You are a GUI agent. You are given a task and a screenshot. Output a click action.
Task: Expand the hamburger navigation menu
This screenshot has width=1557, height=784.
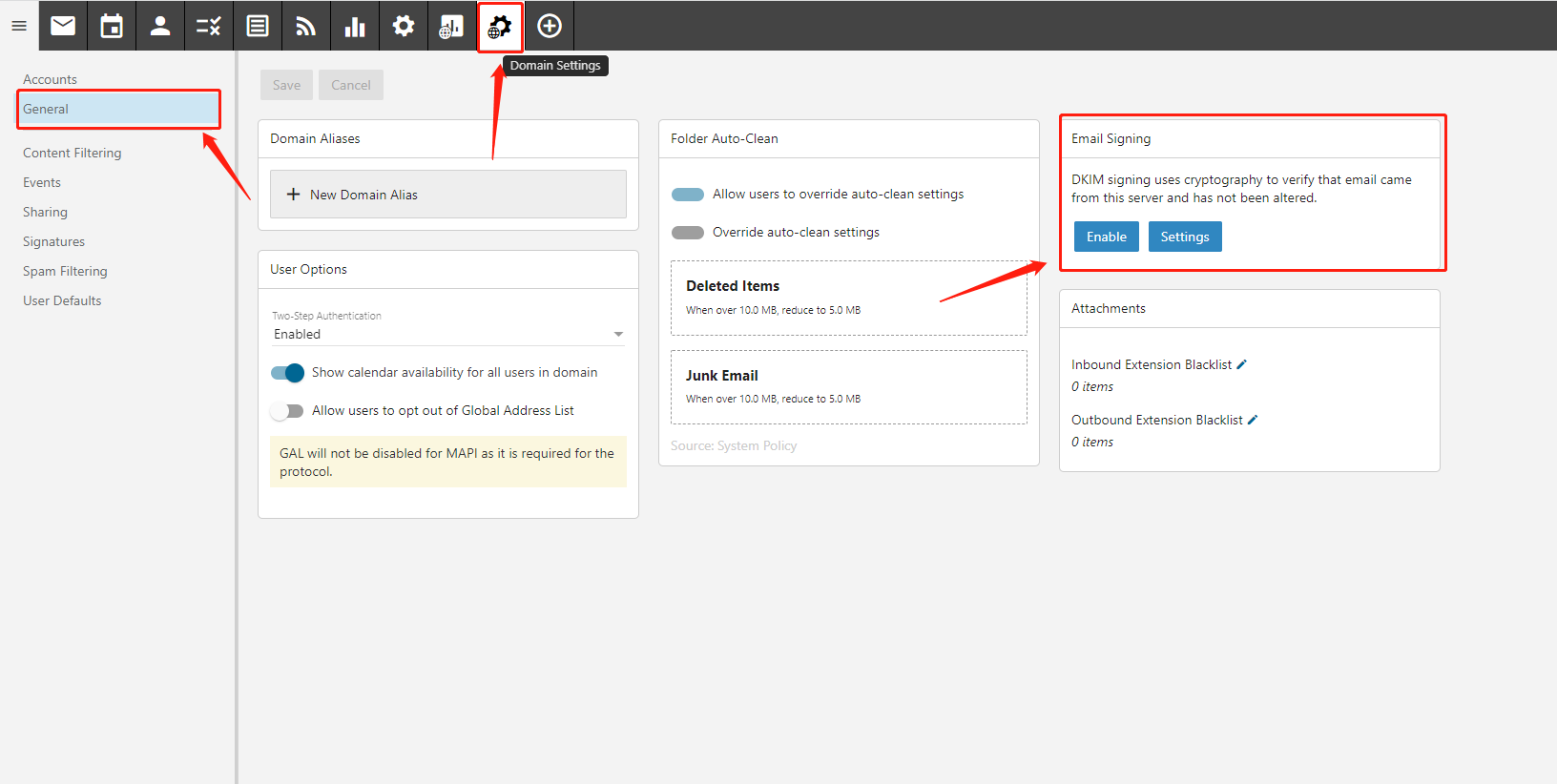[x=19, y=26]
